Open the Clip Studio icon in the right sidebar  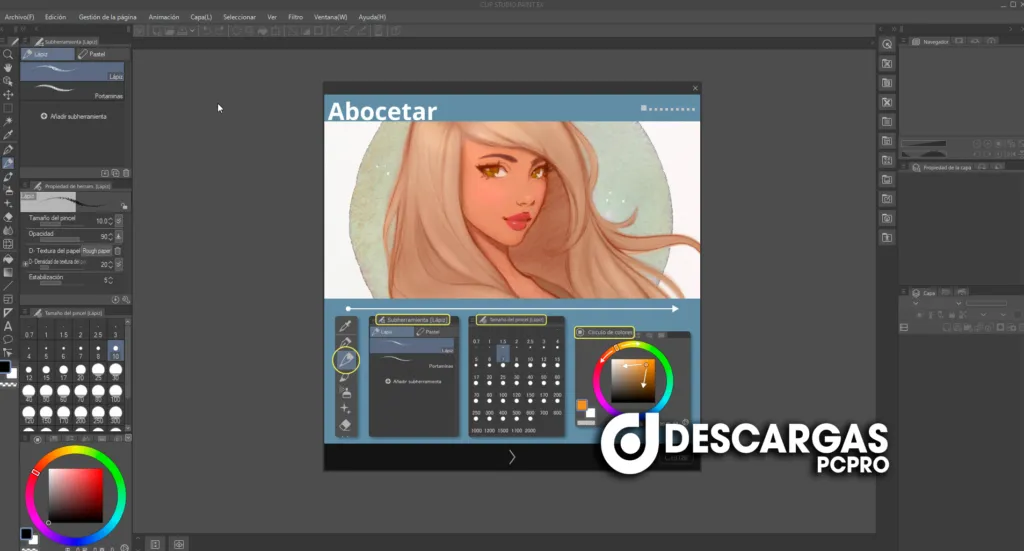(x=886, y=45)
